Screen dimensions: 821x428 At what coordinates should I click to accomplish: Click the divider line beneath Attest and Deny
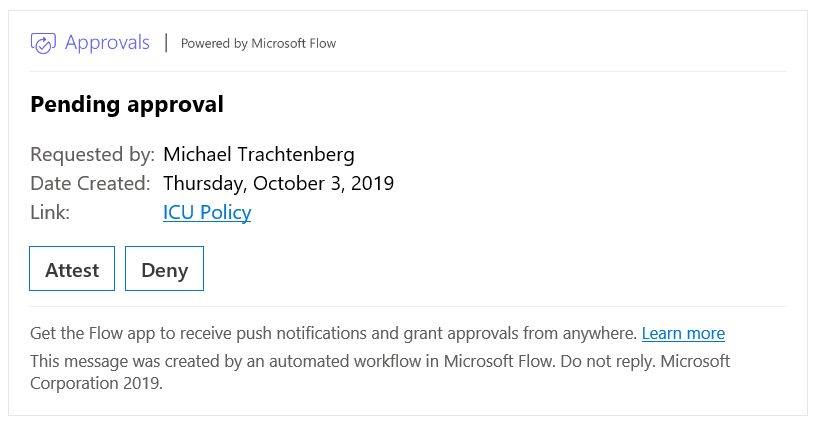[408, 306]
